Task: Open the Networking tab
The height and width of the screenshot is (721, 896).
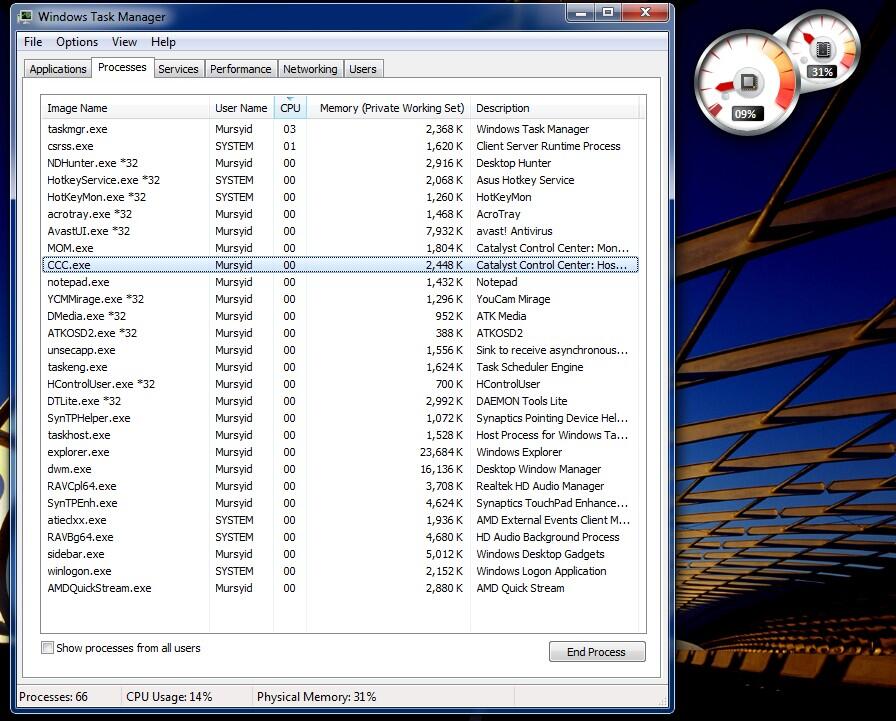Action: point(310,69)
